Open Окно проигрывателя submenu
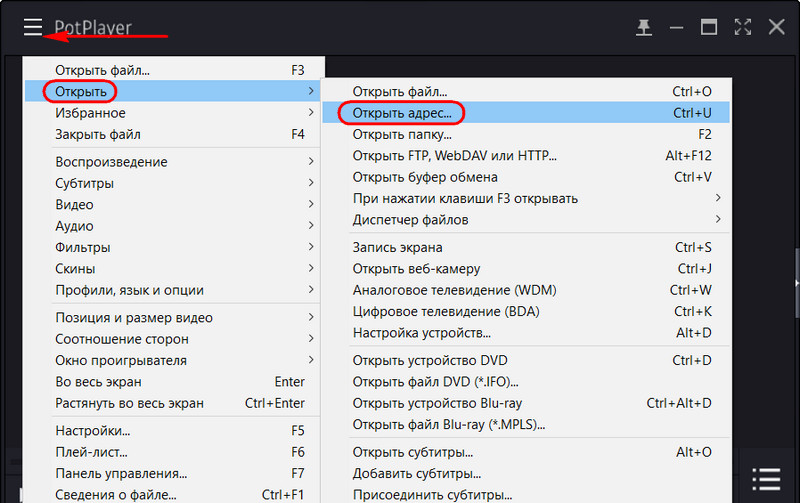Viewport: 800px width, 503px height. click(x=173, y=361)
